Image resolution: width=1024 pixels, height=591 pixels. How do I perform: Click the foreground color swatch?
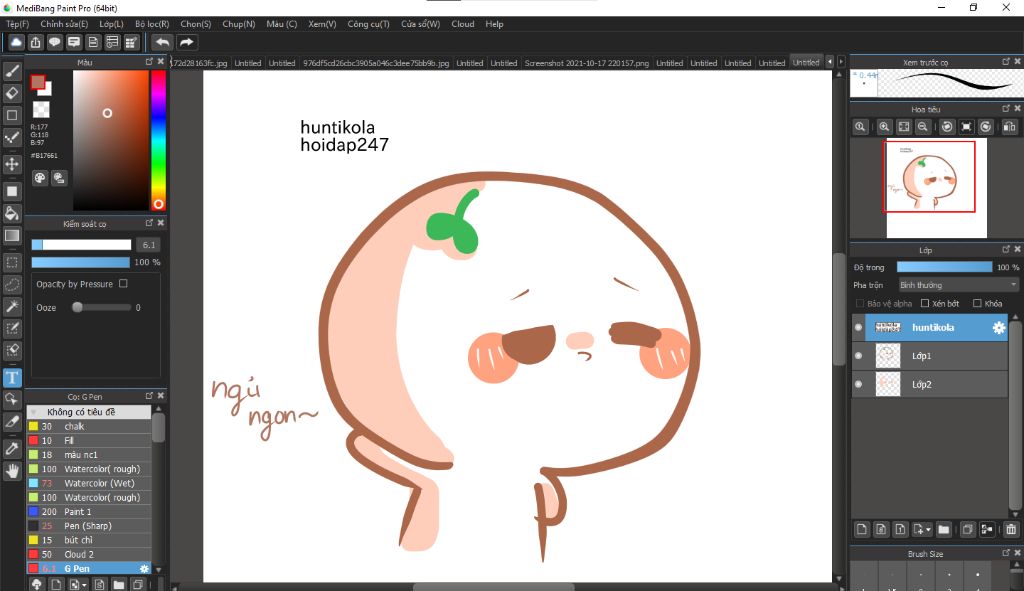click(38, 82)
